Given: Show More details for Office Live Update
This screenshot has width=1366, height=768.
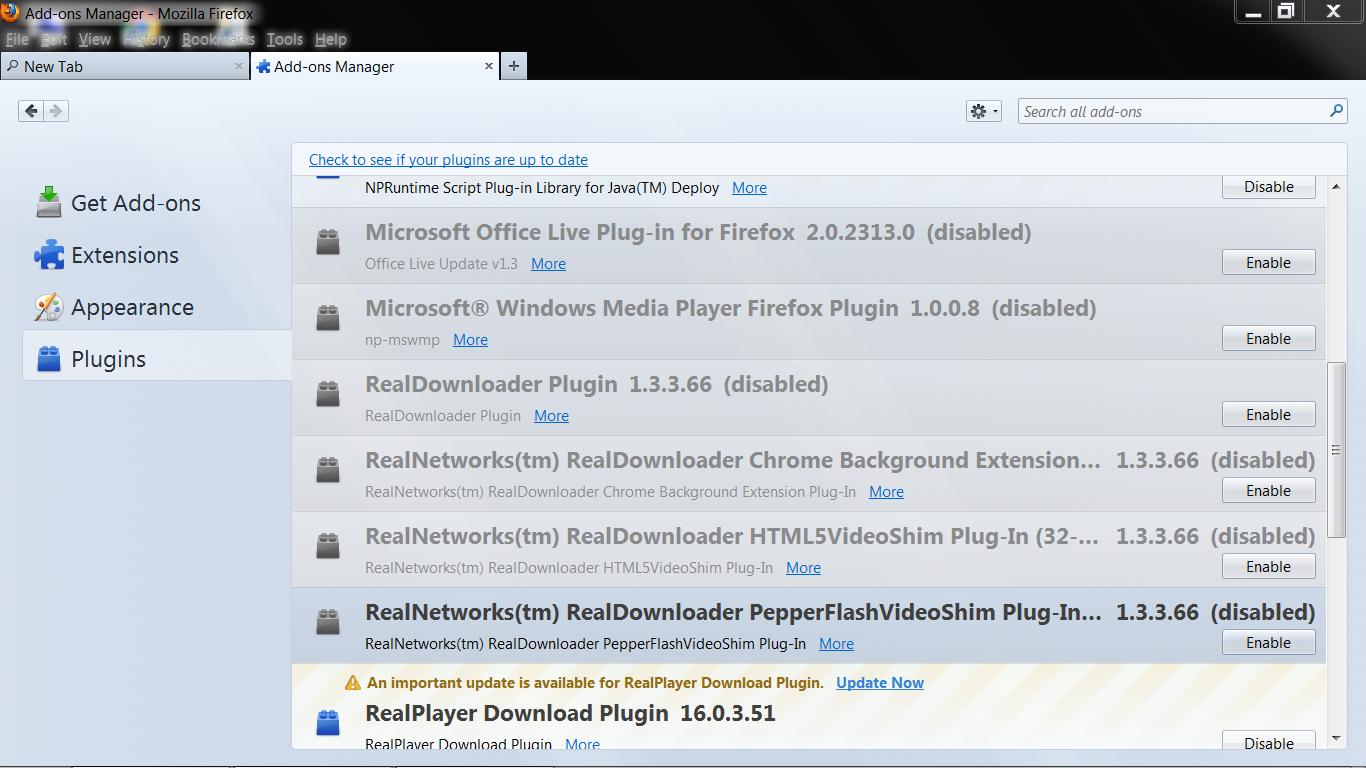Looking at the screenshot, I should (x=548, y=264).
